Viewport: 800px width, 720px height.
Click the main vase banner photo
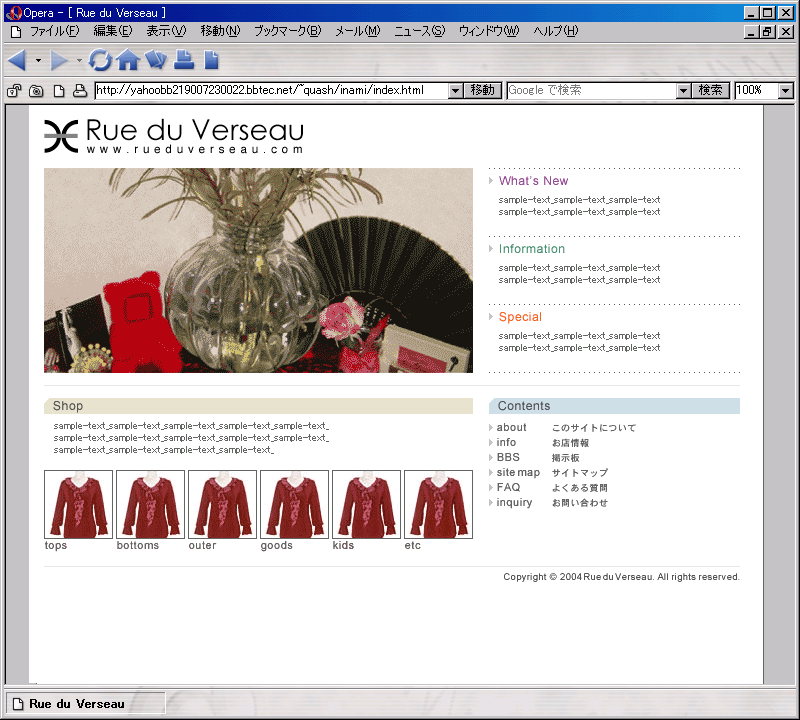258,270
